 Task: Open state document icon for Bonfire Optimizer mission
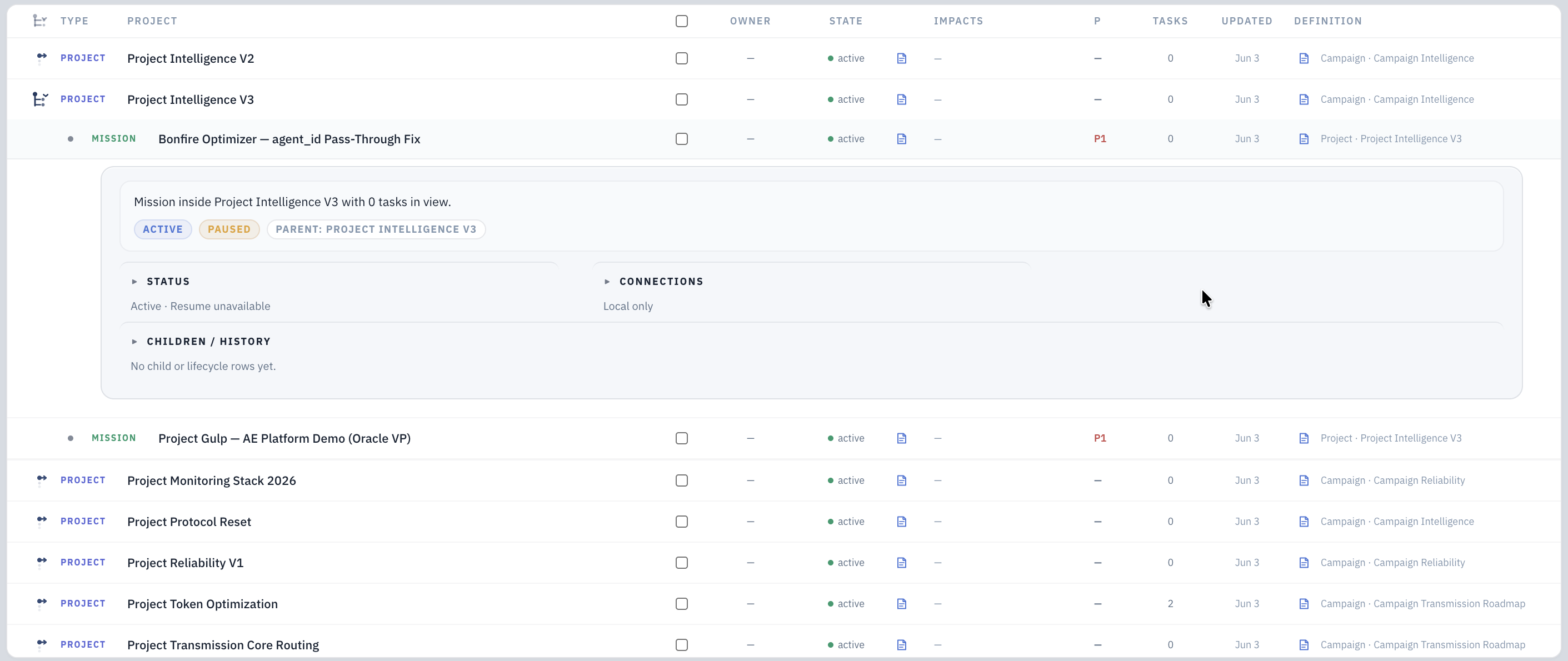[x=901, y=139]
